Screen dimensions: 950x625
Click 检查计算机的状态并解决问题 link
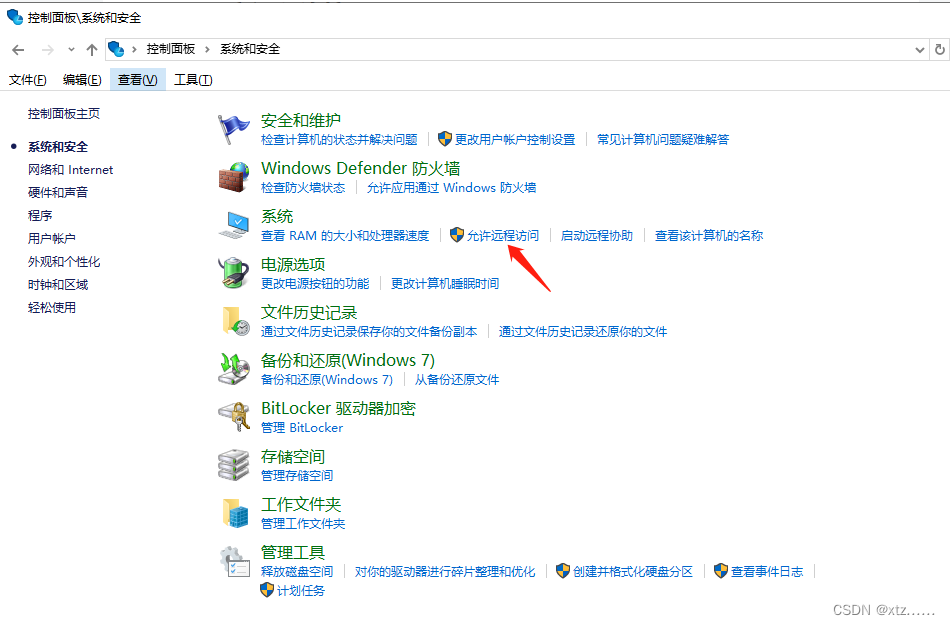click(339, 139)
